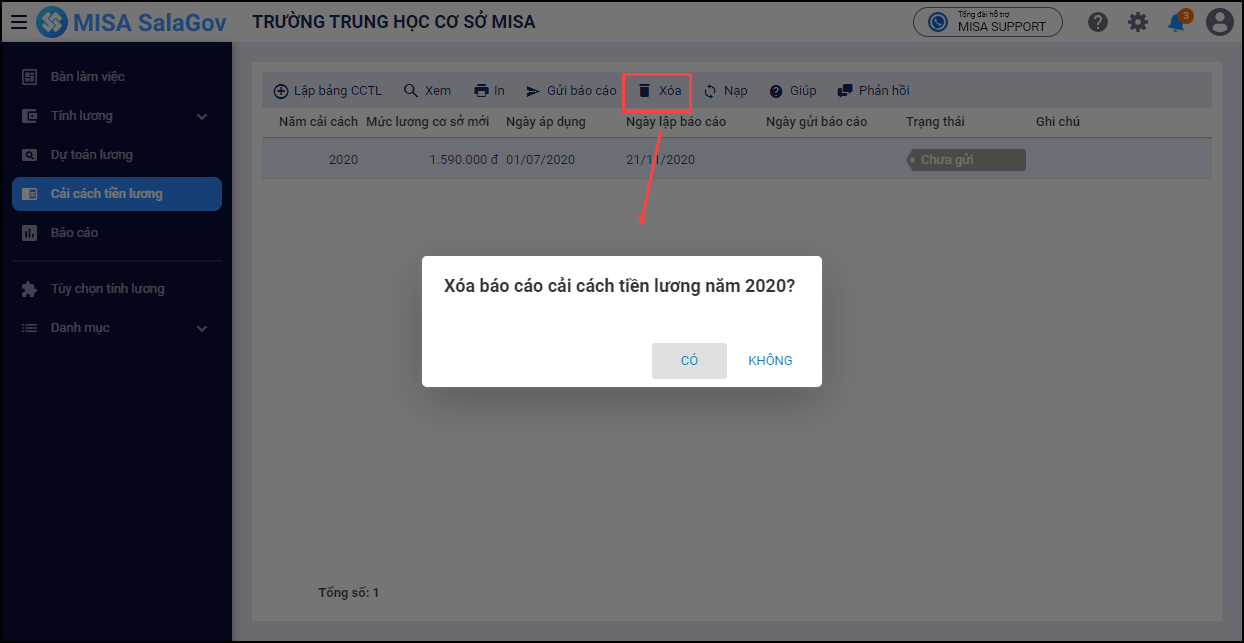Open the settings gear icon
This screenshot has height=643, width=1244.
click(1138, 22)
